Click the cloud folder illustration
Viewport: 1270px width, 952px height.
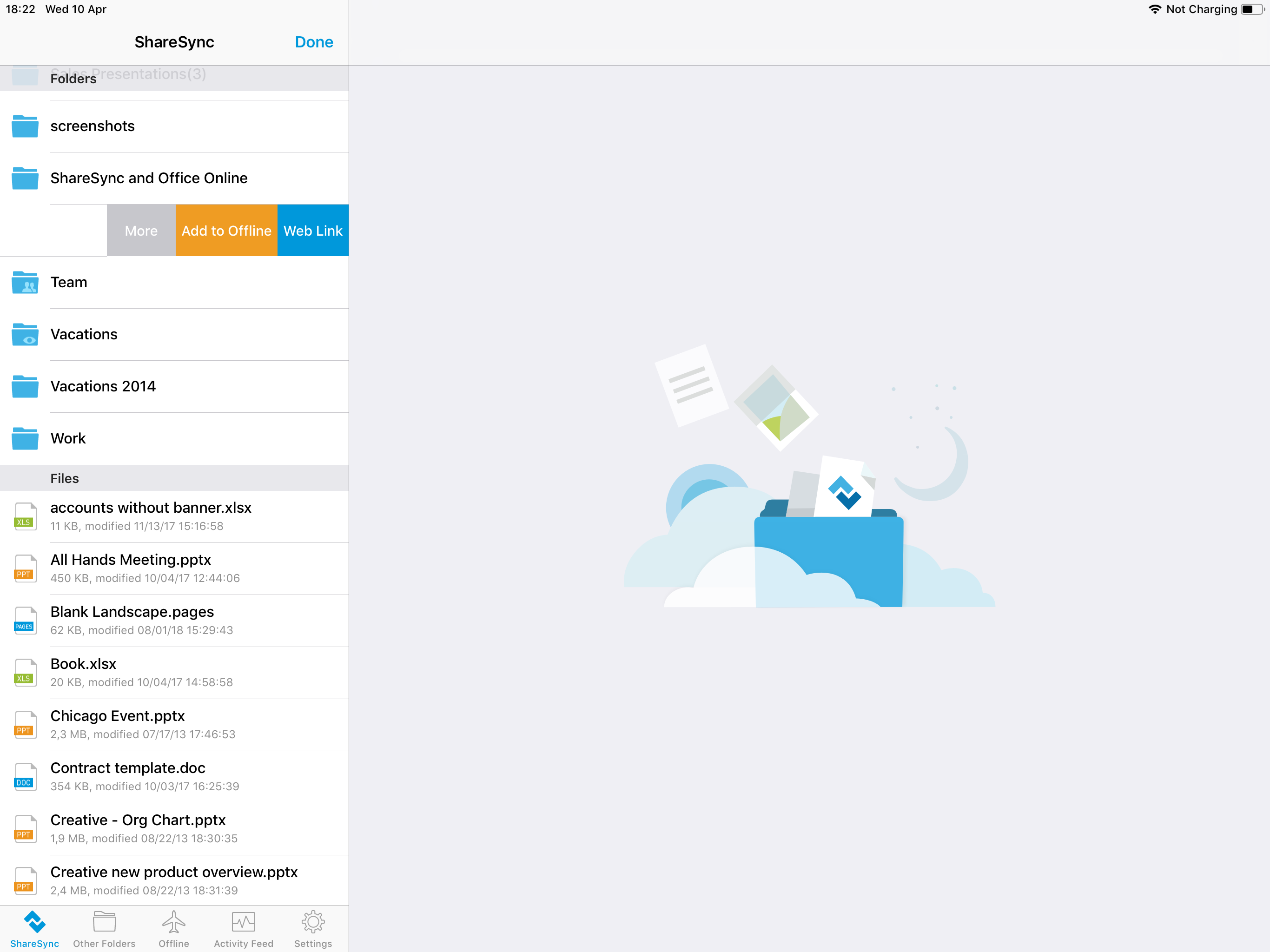(x=809, y=476)
